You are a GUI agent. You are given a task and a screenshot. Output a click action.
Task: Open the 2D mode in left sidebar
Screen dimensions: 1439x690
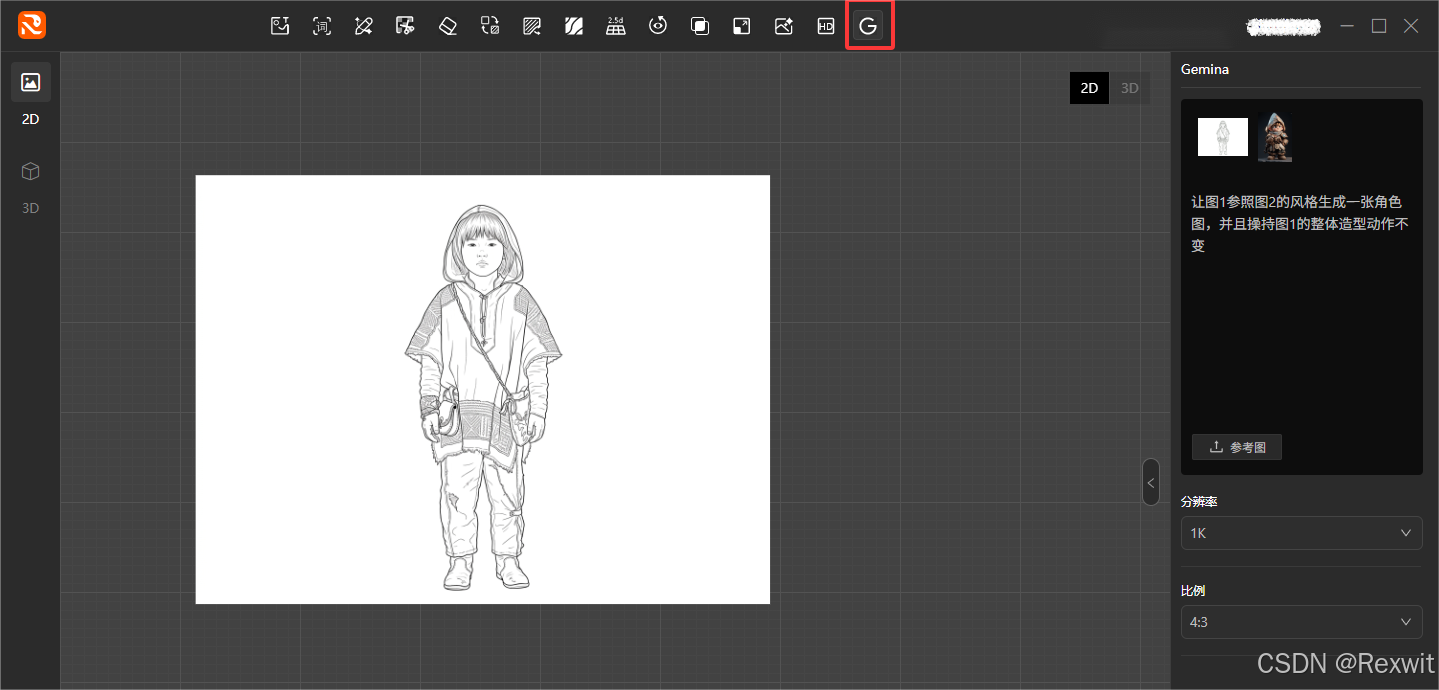click(31, 83)
